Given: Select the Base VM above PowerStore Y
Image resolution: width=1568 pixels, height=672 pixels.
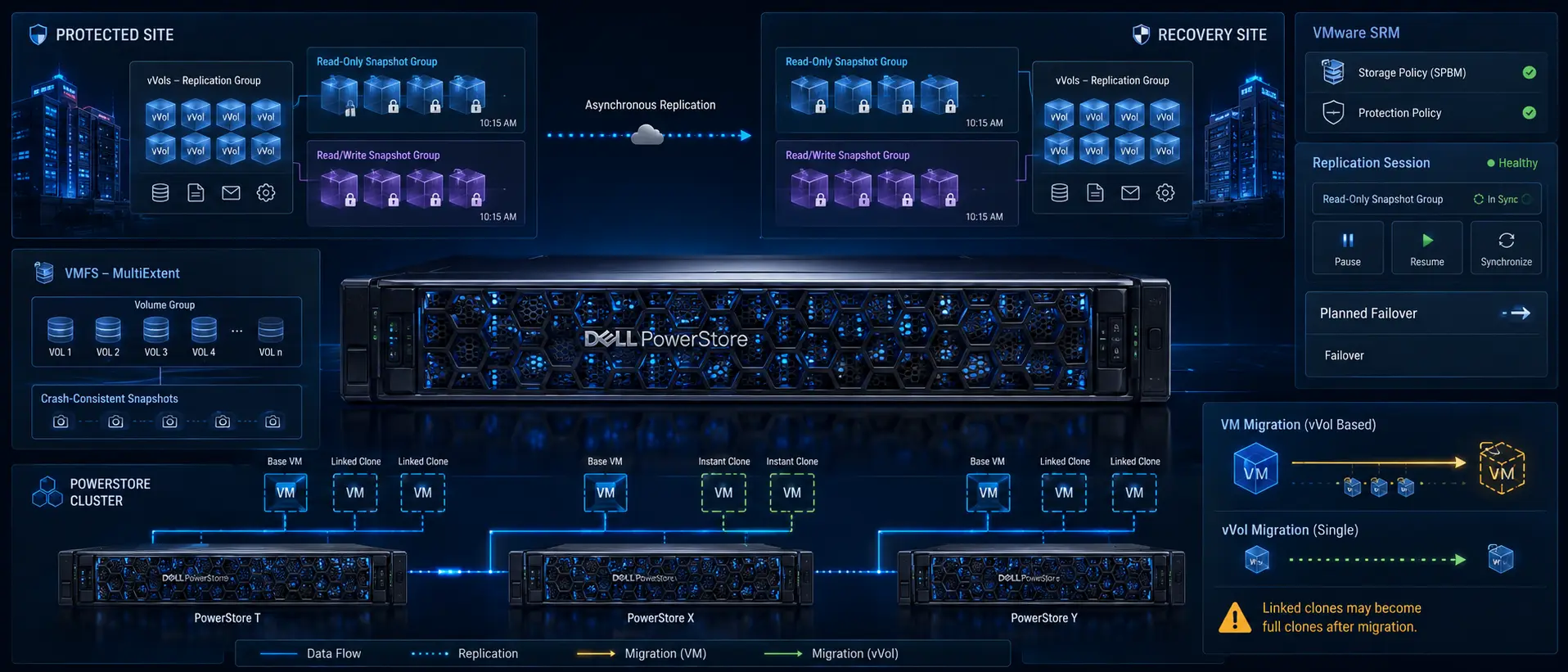Looking at the screenshot, I should pos(989,492).
